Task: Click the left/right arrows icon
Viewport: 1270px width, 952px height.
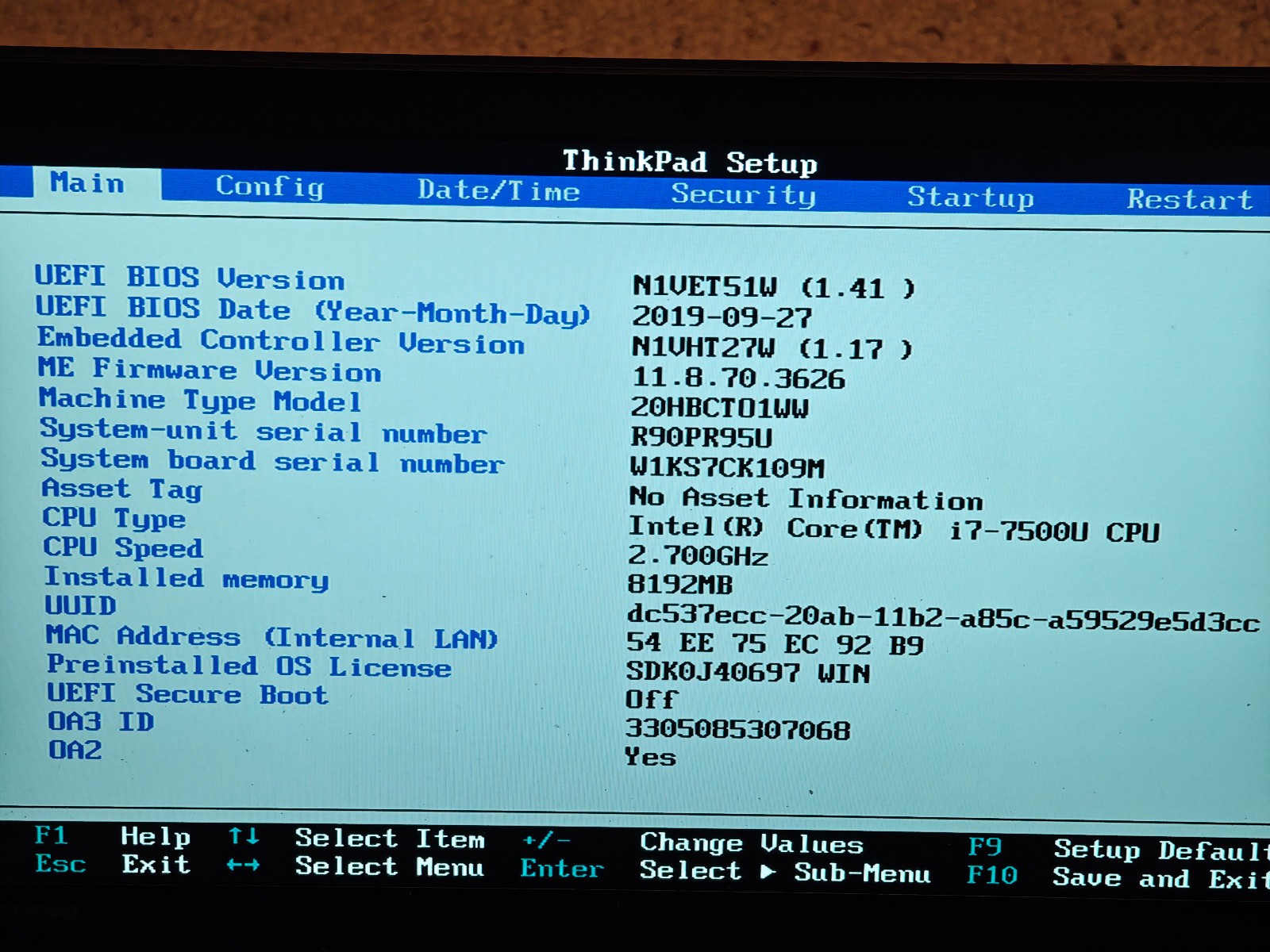Action: click(244, 866)
